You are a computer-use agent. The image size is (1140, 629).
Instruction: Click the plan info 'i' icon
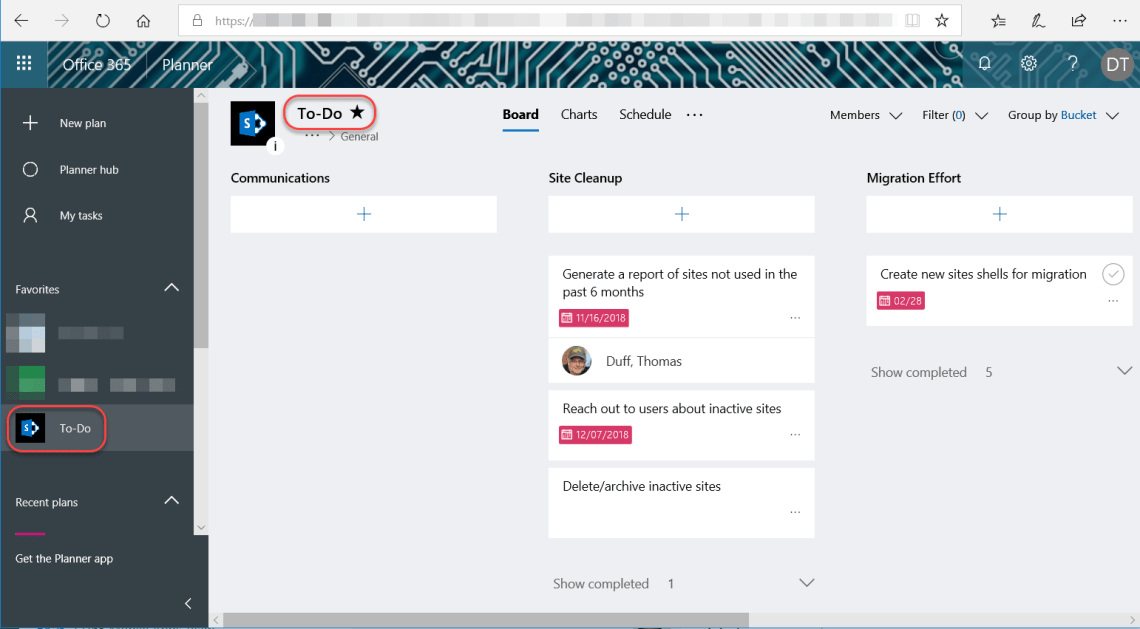[x=275, y=146]
